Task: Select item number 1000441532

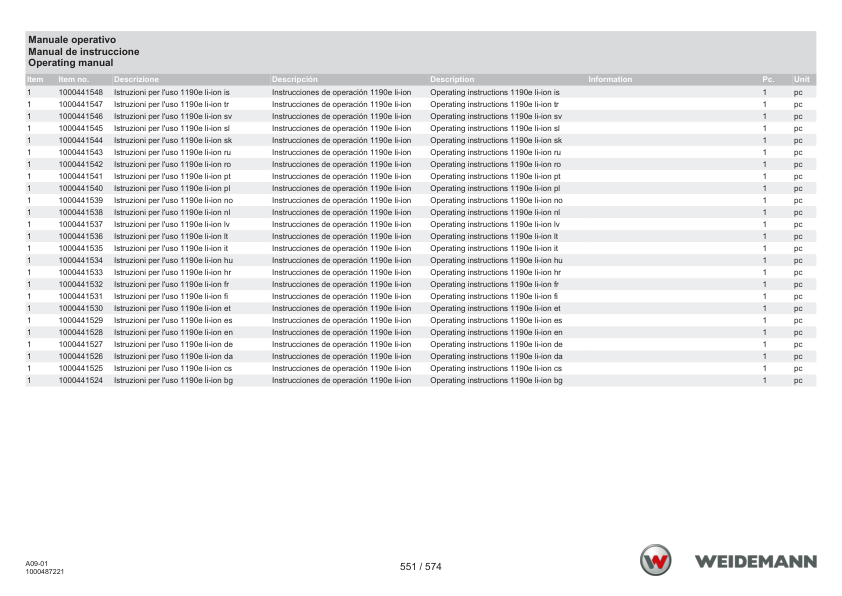Action: (x=81, y=284)
